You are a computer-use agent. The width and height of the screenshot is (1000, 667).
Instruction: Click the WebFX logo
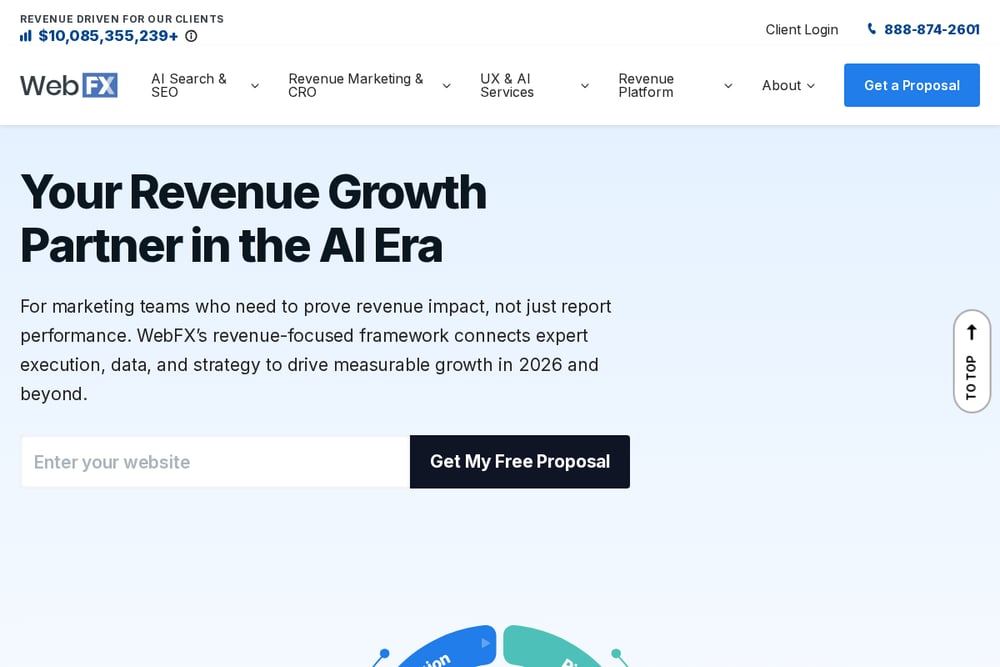click(x=69, y=85)
